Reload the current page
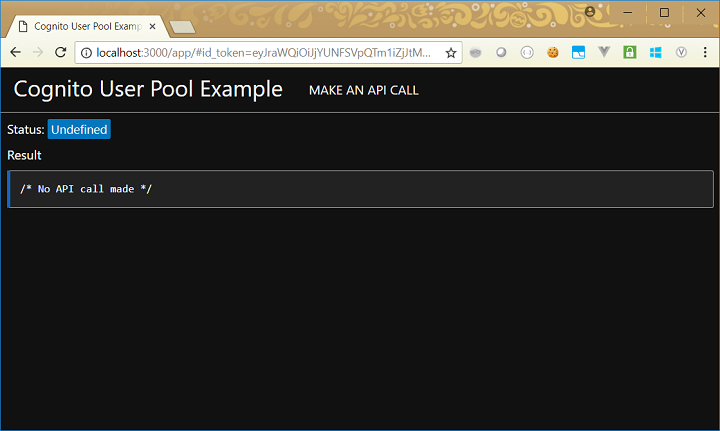 click(x=60, y=52)
